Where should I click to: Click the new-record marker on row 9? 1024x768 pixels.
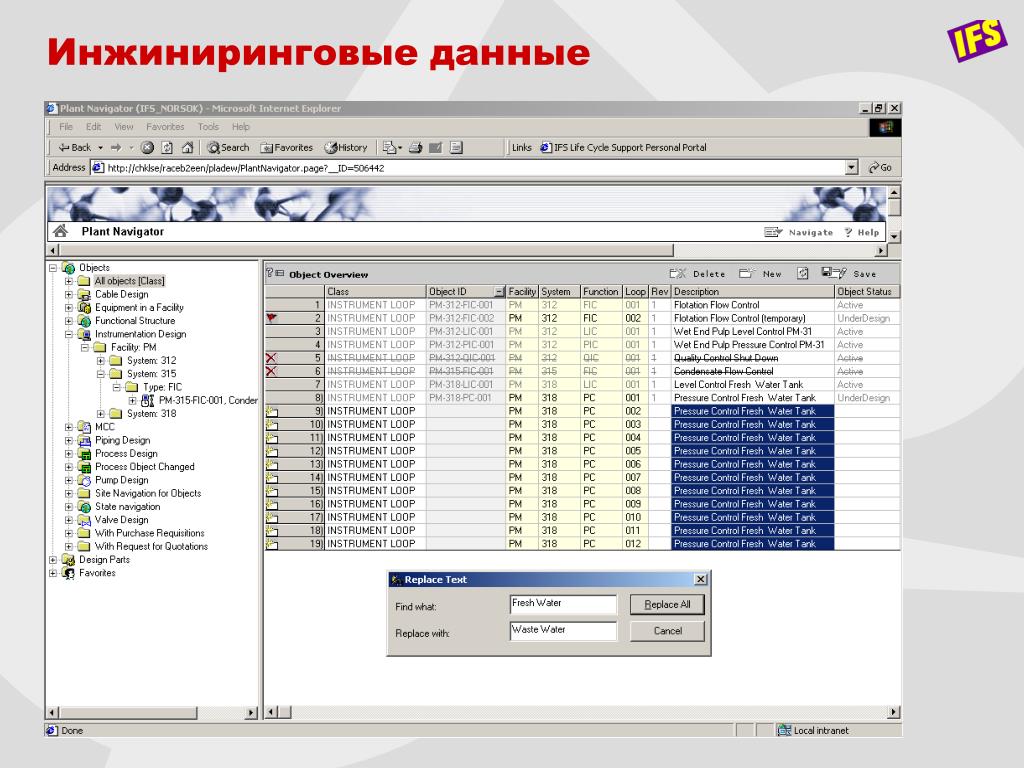click(x=272, y=411)
